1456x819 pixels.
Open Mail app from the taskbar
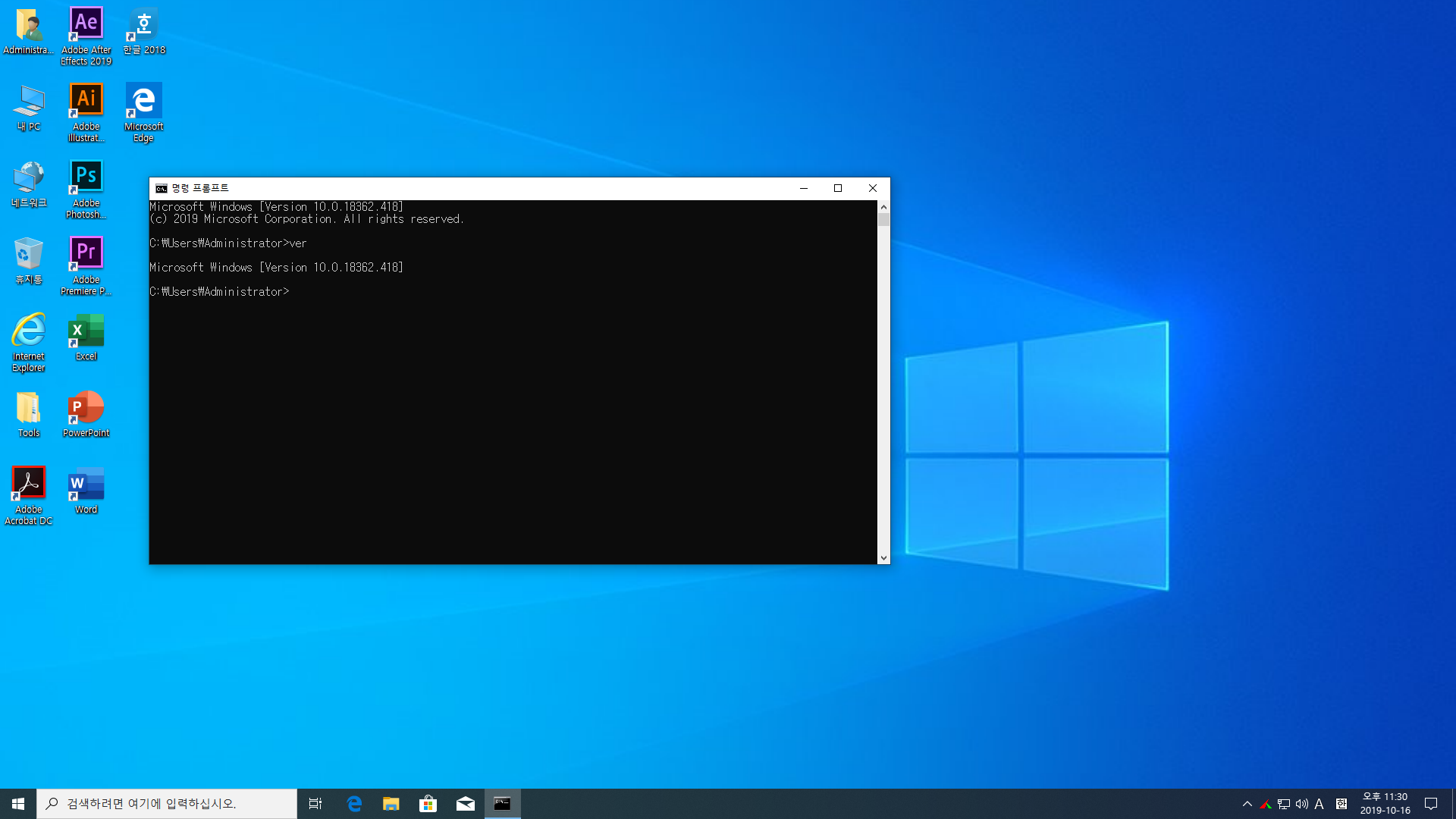[465, 804]
